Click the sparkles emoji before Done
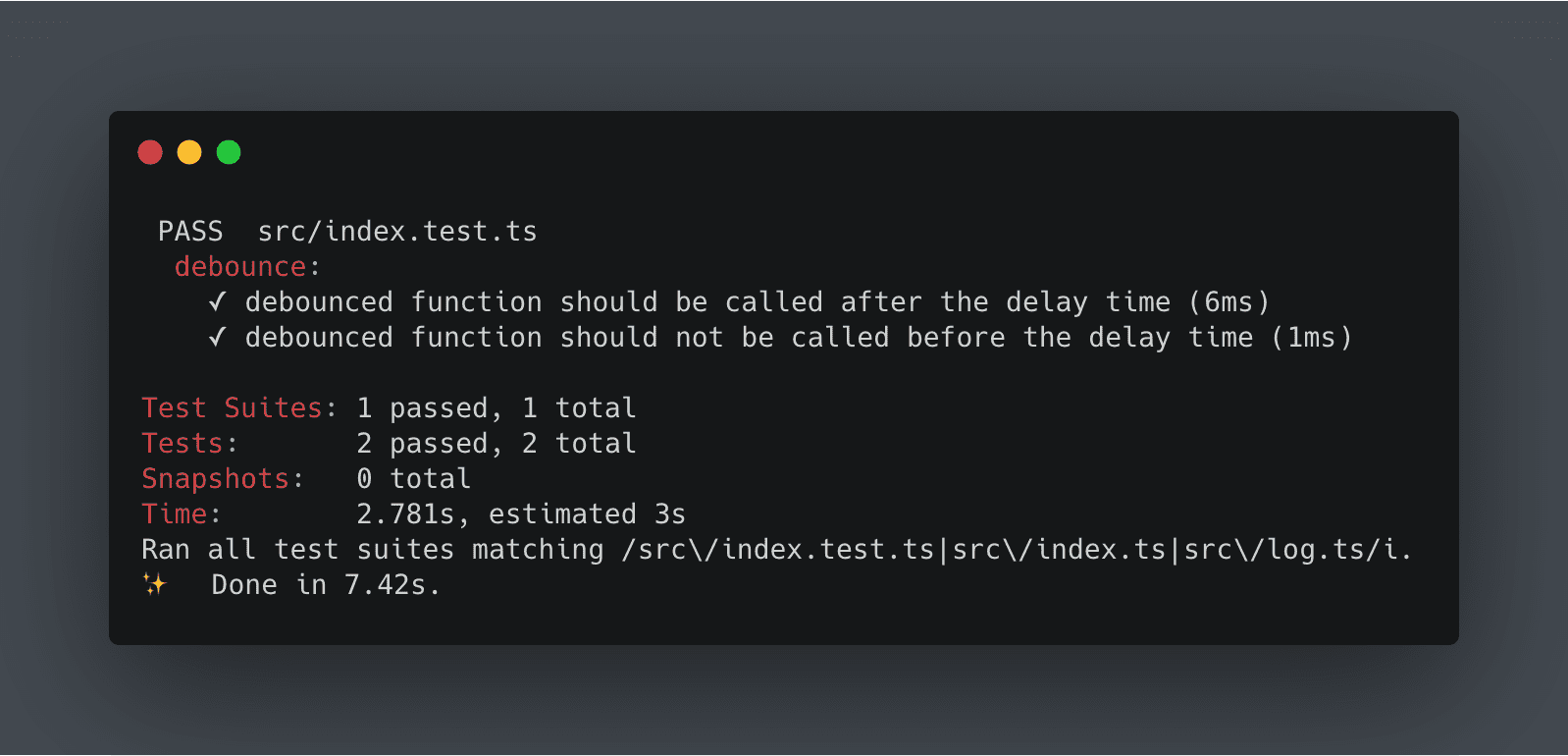The image size is (1568, 756). [x=155, y=584]
